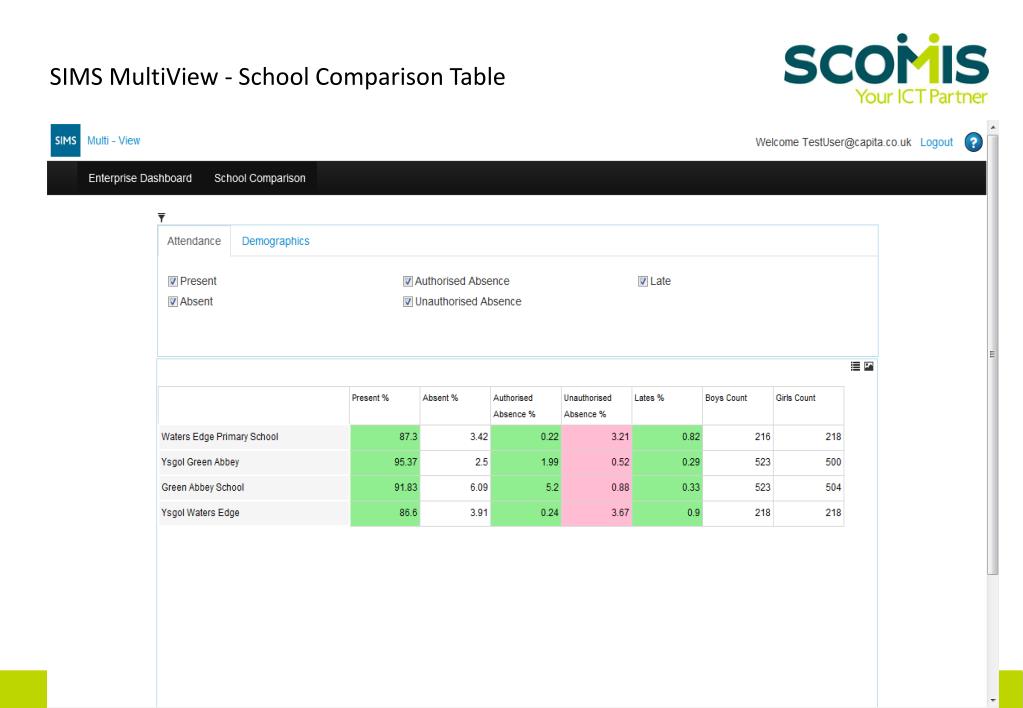This screenshot has height=708, width=1023.
Task: Toggle the Unauthorised Absence checkbox
Action: pyautogui.click(x=408, y=301)
